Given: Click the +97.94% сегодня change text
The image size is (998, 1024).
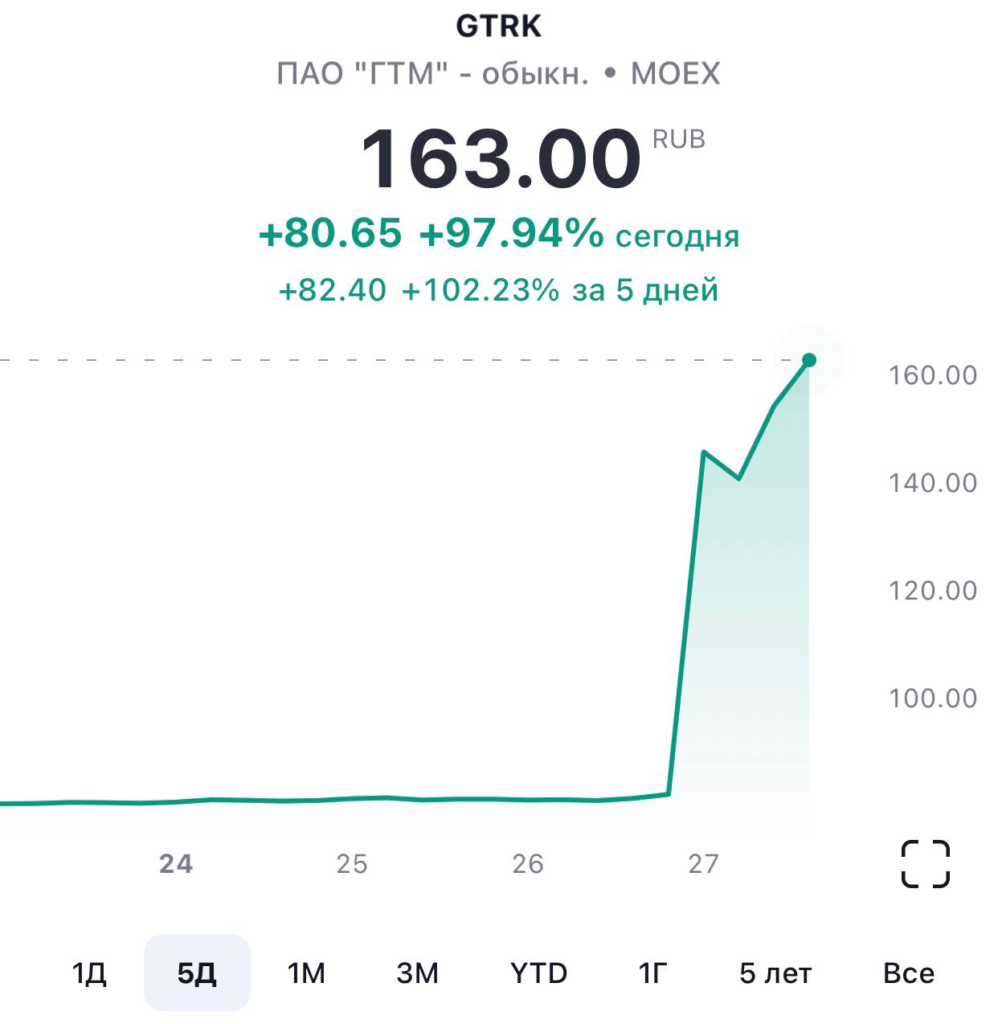Looking at the screenshot, I should 578,235.
